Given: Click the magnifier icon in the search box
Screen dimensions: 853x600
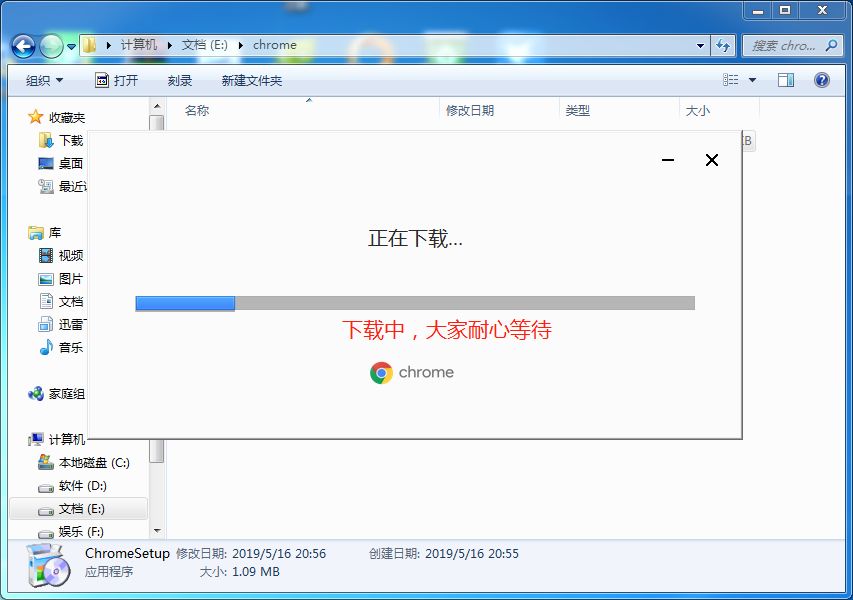Looking at the screenshot, I should pyautogui.click(x=831, y=46).
